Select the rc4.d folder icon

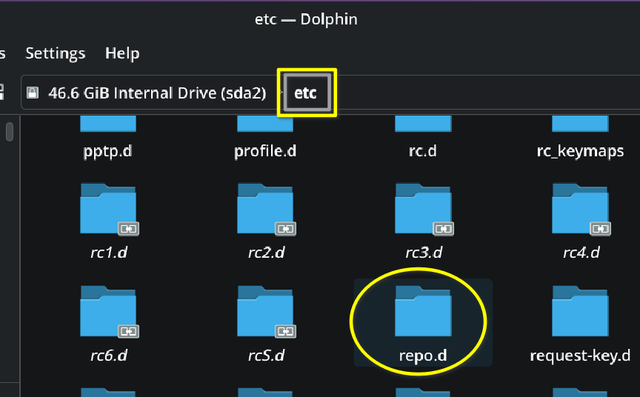[x=581, y=209]
